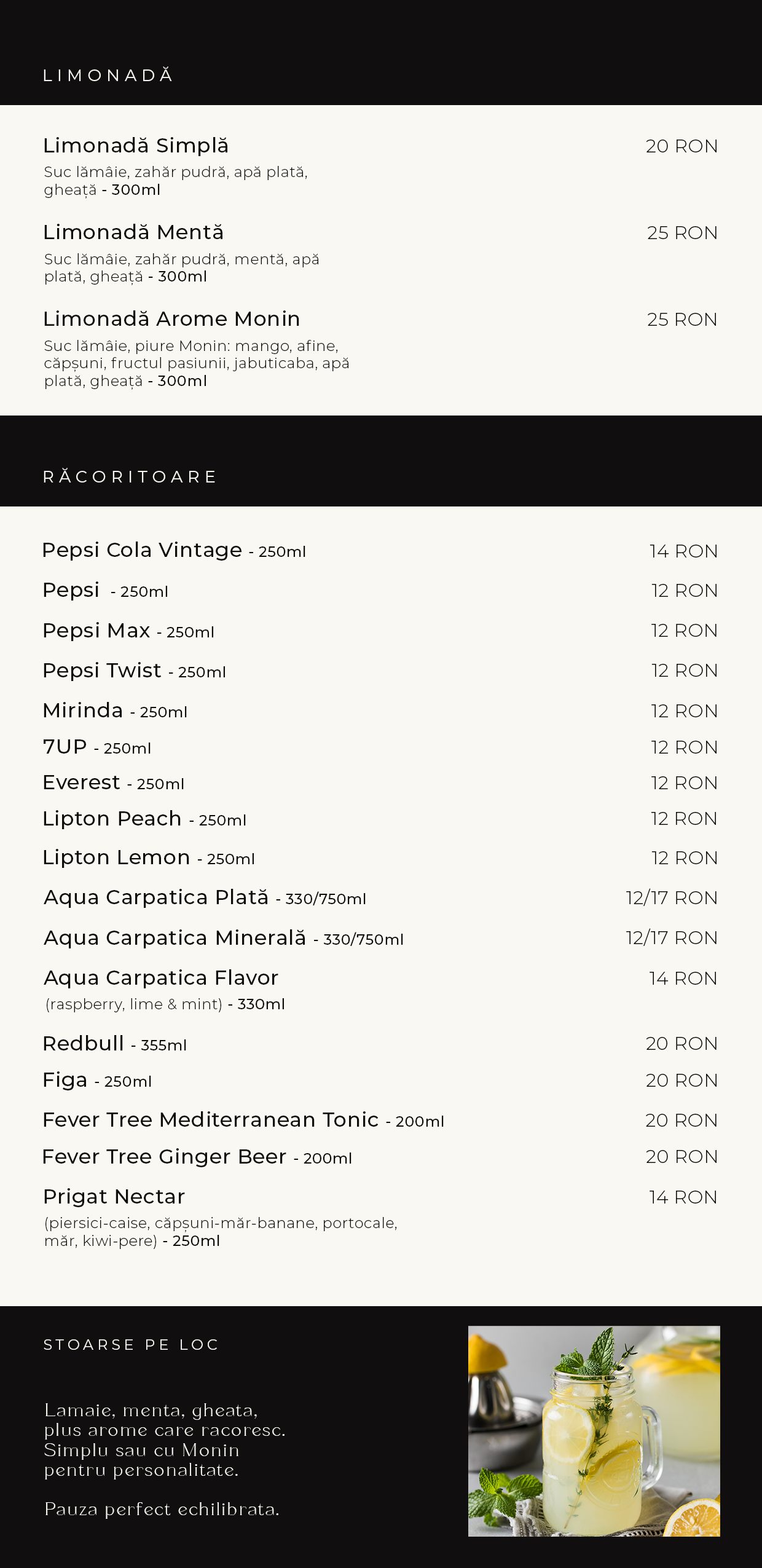Tap the Fever Tree Ginger Beer item
The image size is (762, 1568).
click(164, 1157)
